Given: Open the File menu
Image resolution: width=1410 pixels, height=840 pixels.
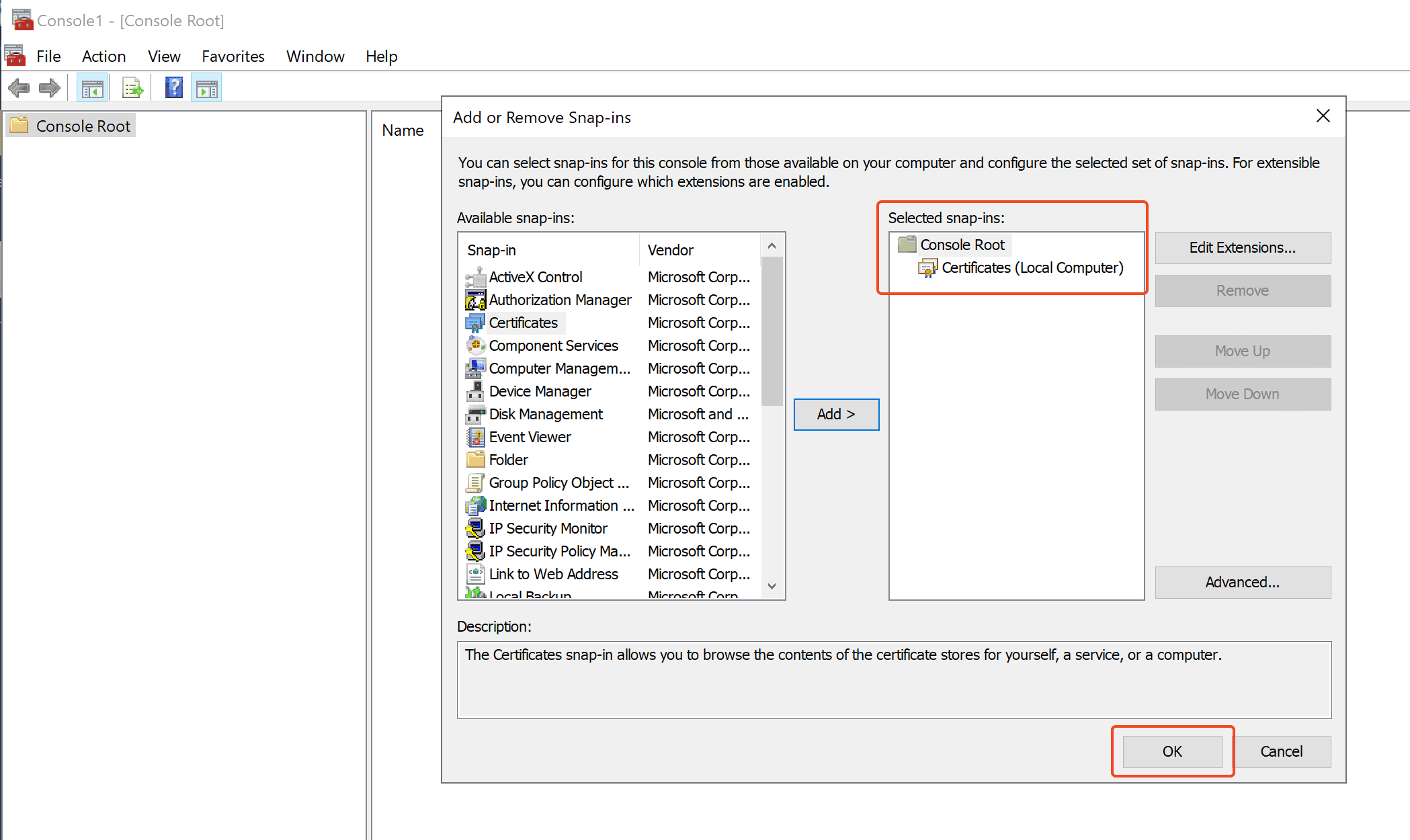Looking at the screenshot, I should (x=48, y=56).
